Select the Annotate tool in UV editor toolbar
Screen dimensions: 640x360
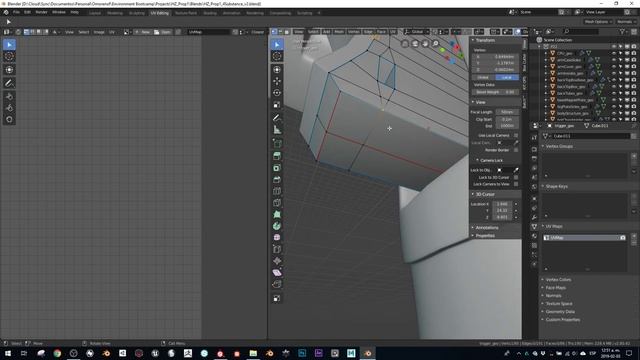[x=9, y=83]
